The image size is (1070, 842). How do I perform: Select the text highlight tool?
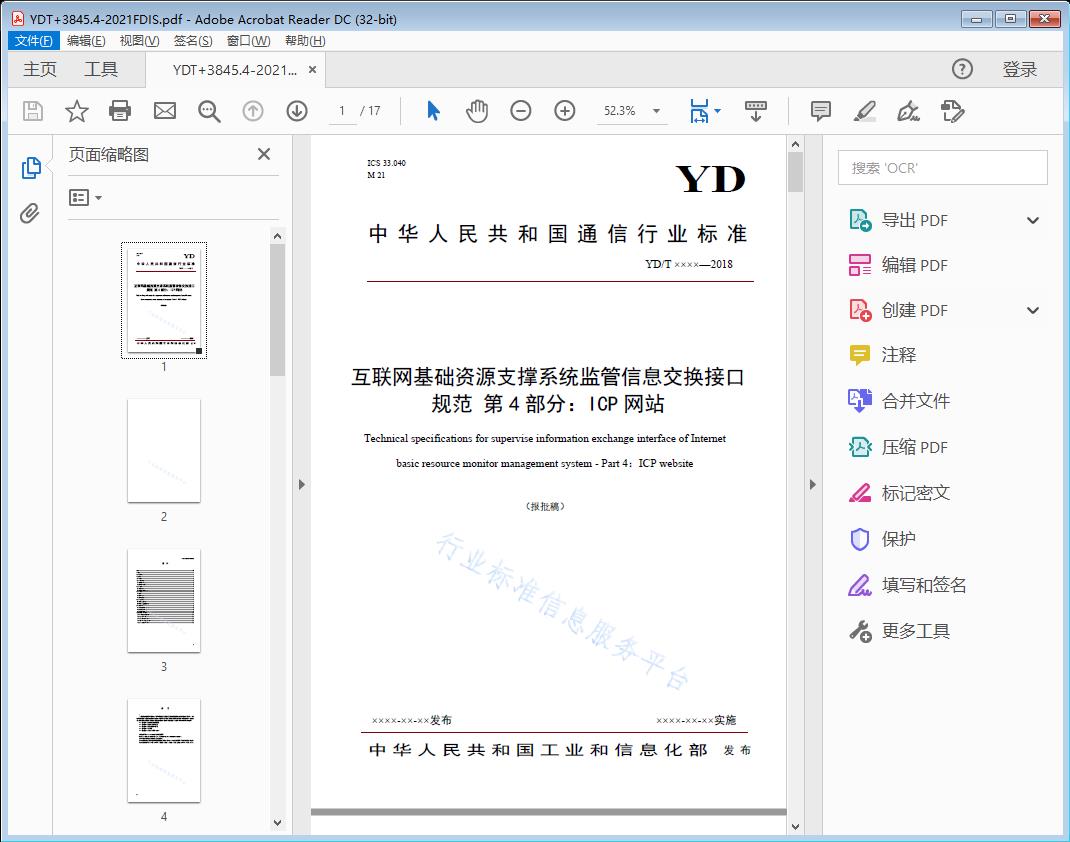(x=865, y=112)
